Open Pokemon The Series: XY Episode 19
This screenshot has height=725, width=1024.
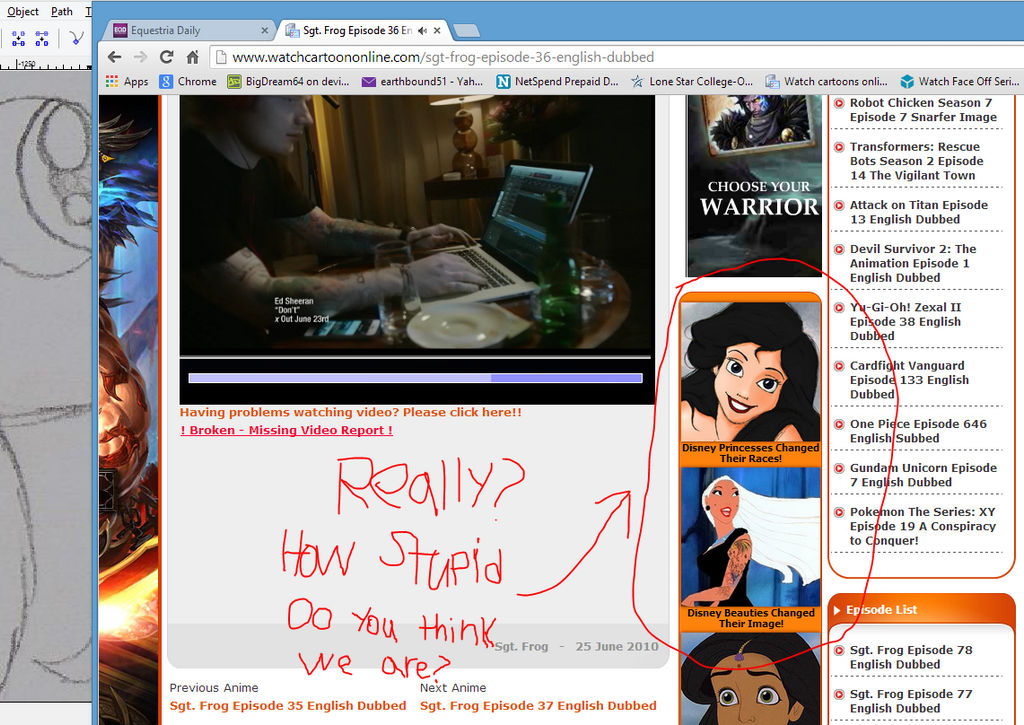(922, 526)
